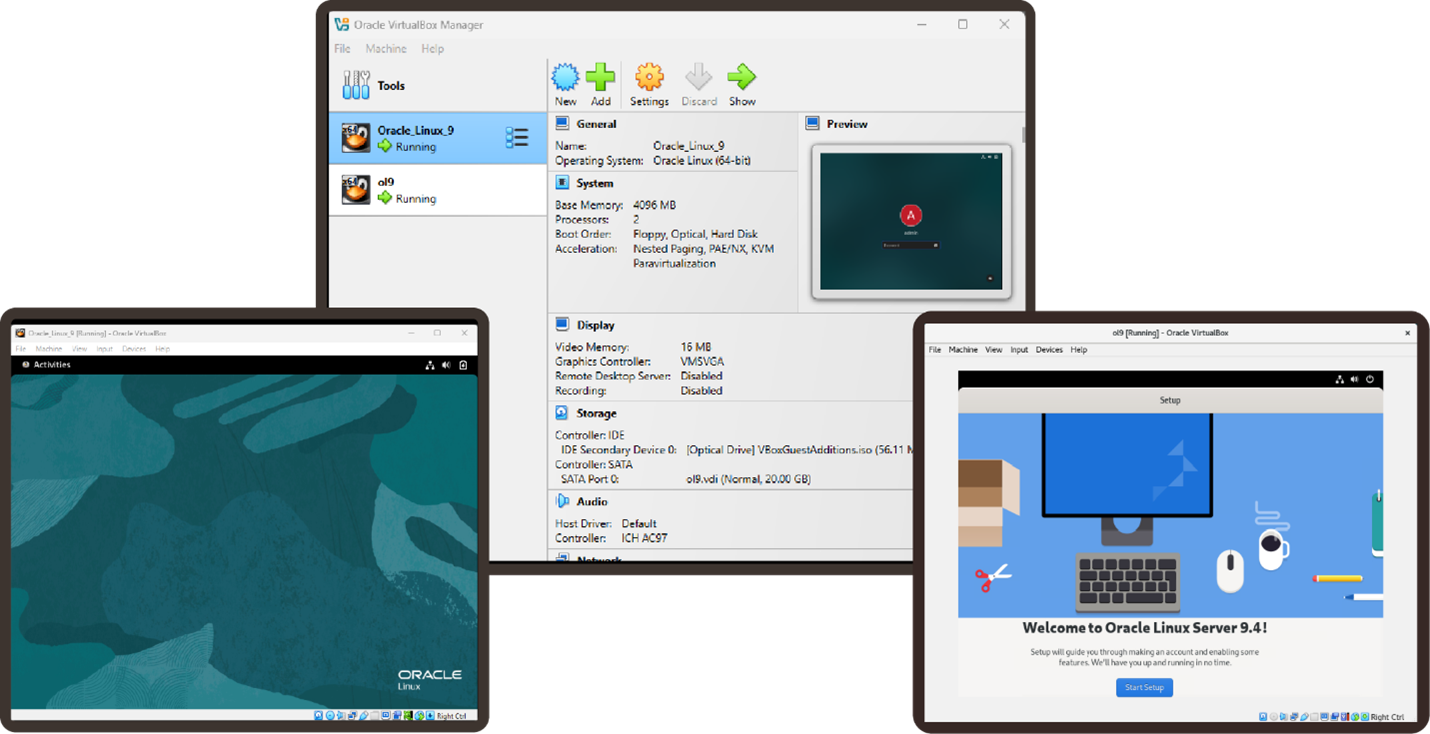Image resolution: width=1430 pixels, height=734 pixels.
Task: Open the Input menu in the Oracle_Linux_9 VM window
Action: click(105, 349)
